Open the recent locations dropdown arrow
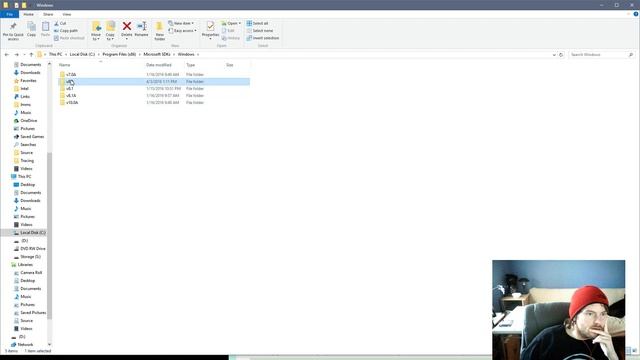Screen dimensions: 640x360 [x=24, y=54]
